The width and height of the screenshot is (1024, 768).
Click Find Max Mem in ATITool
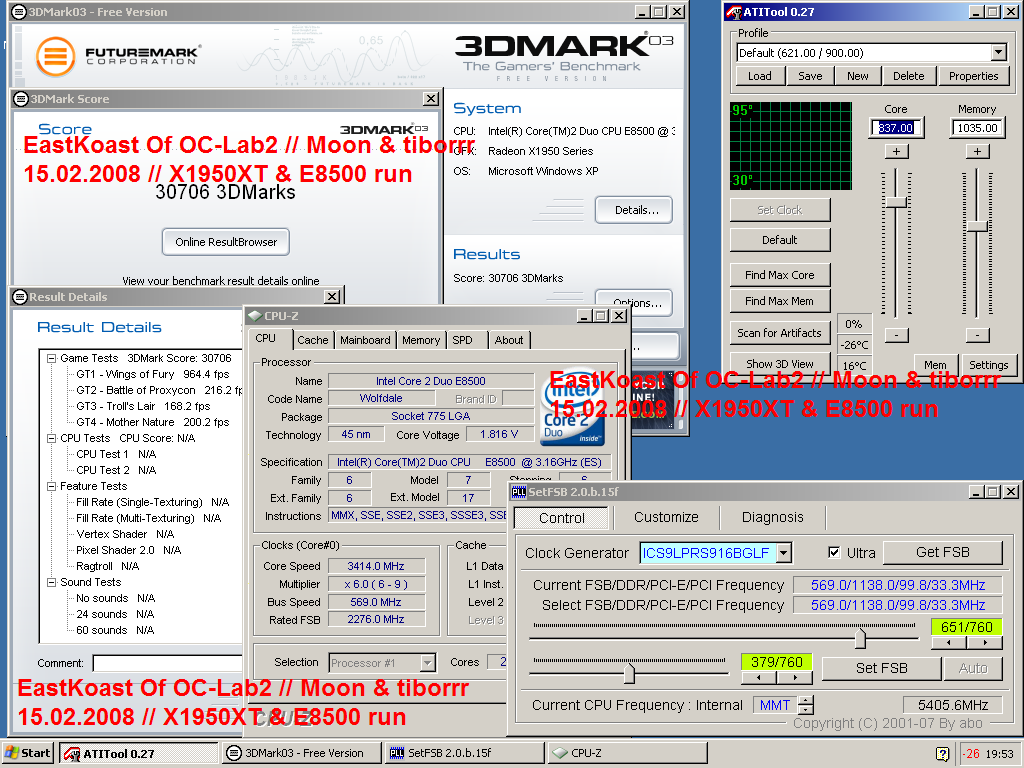pyautogui.click(x=780, y=301)
